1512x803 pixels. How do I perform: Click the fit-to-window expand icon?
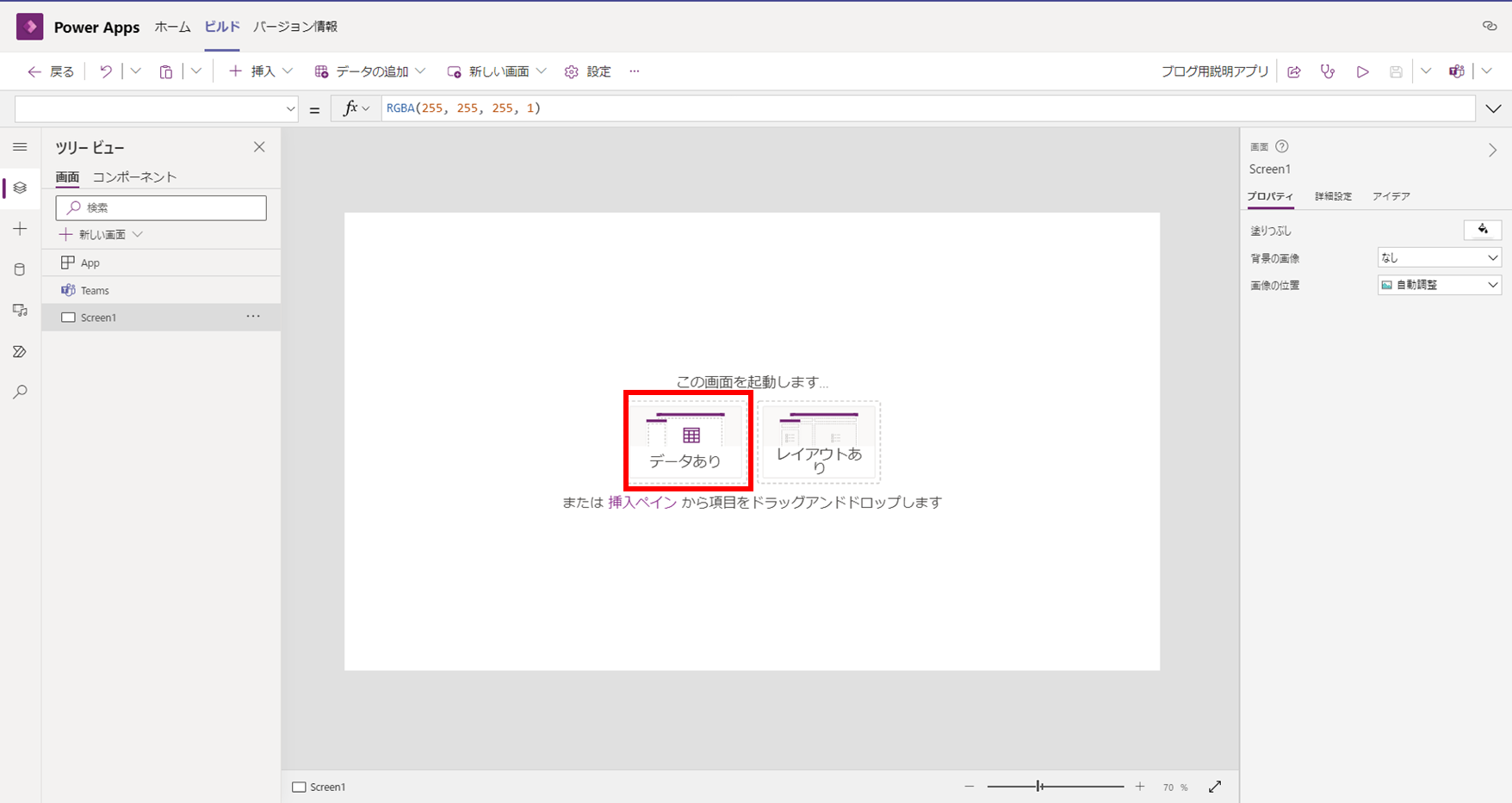(x=1215, y=787)
